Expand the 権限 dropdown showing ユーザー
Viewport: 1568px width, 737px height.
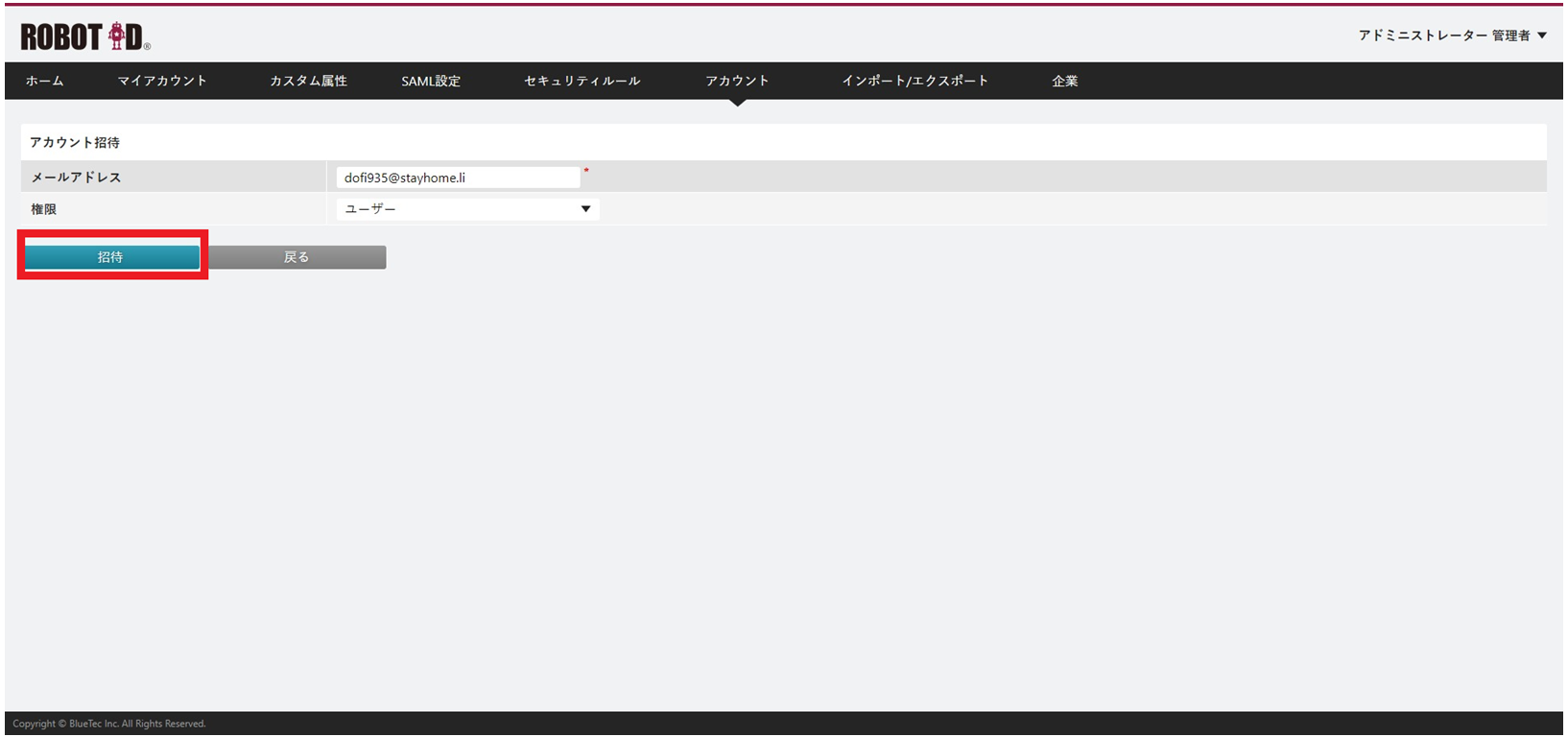pyautogui.click(x=467, y=209)
